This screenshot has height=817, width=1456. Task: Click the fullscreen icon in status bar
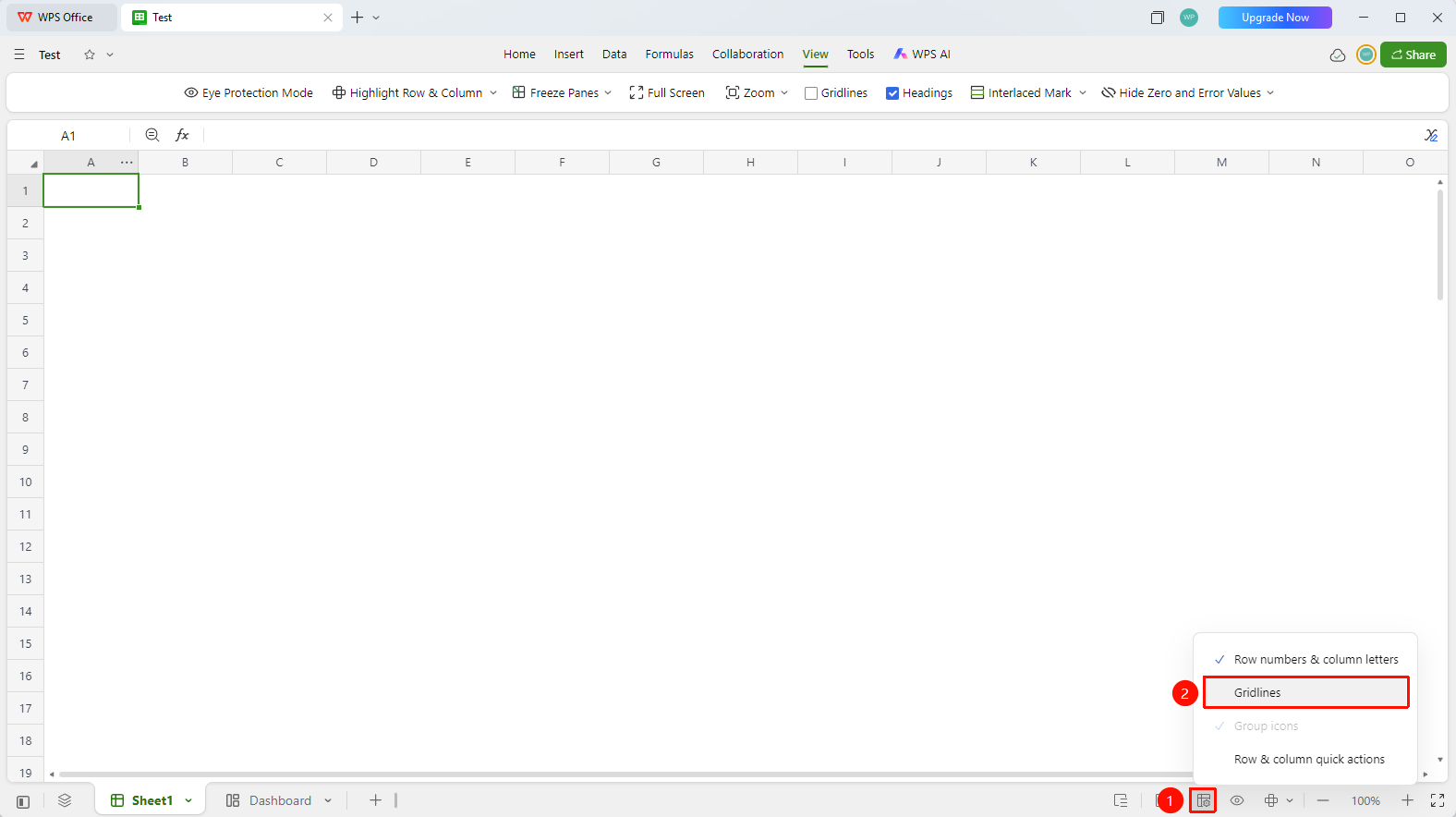click(1438, 800)
